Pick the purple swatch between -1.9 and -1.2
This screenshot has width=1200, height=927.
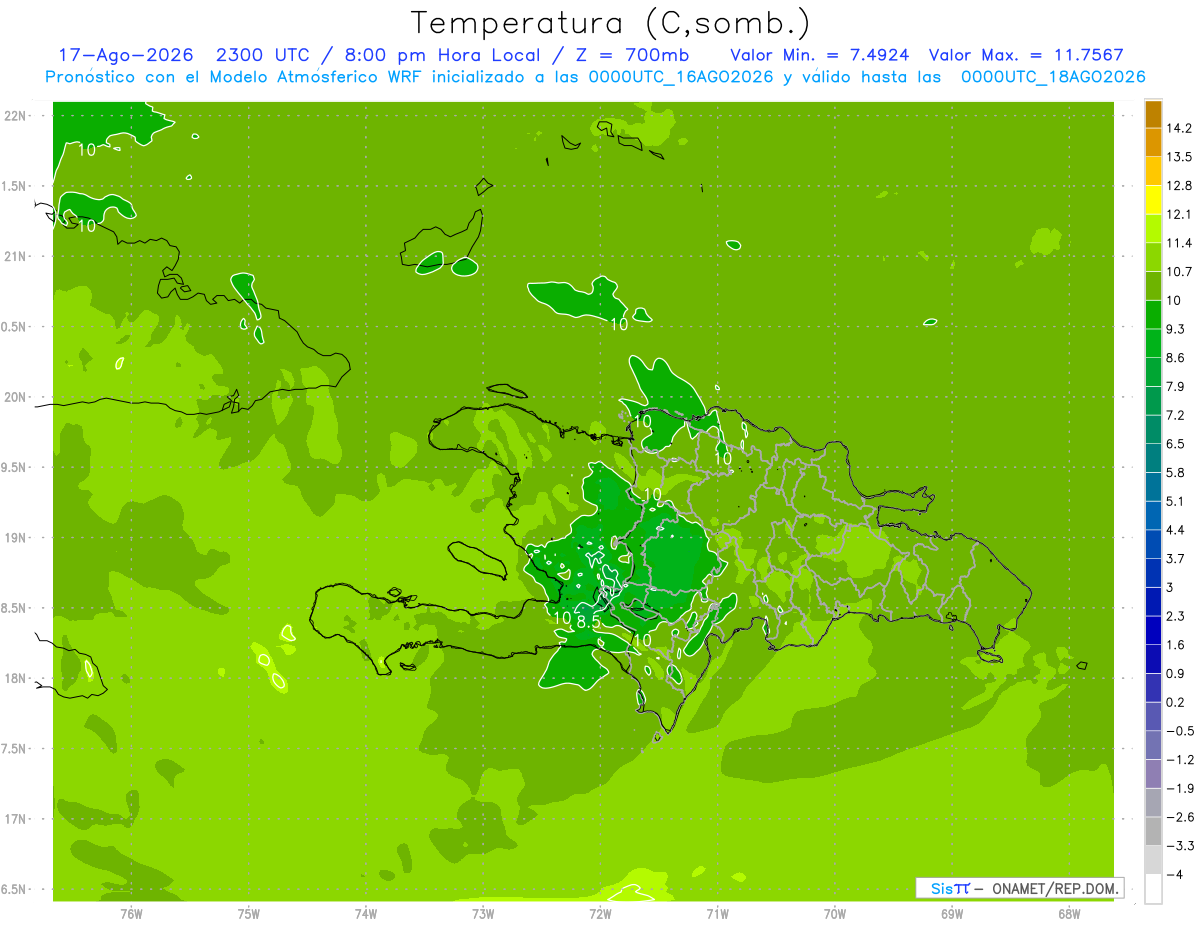(1153, 774)
